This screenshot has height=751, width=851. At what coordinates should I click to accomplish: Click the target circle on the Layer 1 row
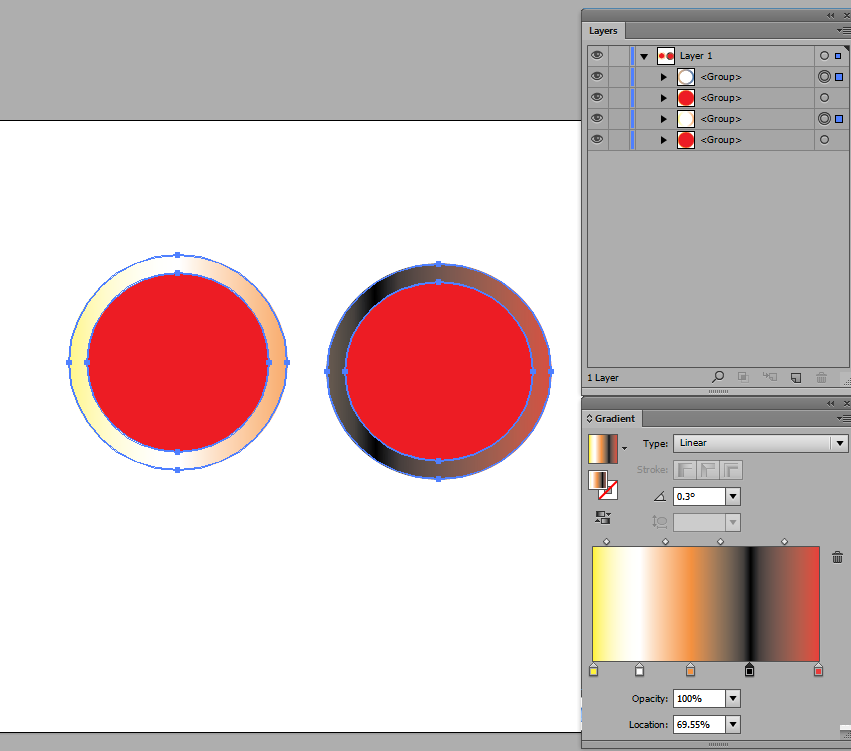[x=824, y=56]
